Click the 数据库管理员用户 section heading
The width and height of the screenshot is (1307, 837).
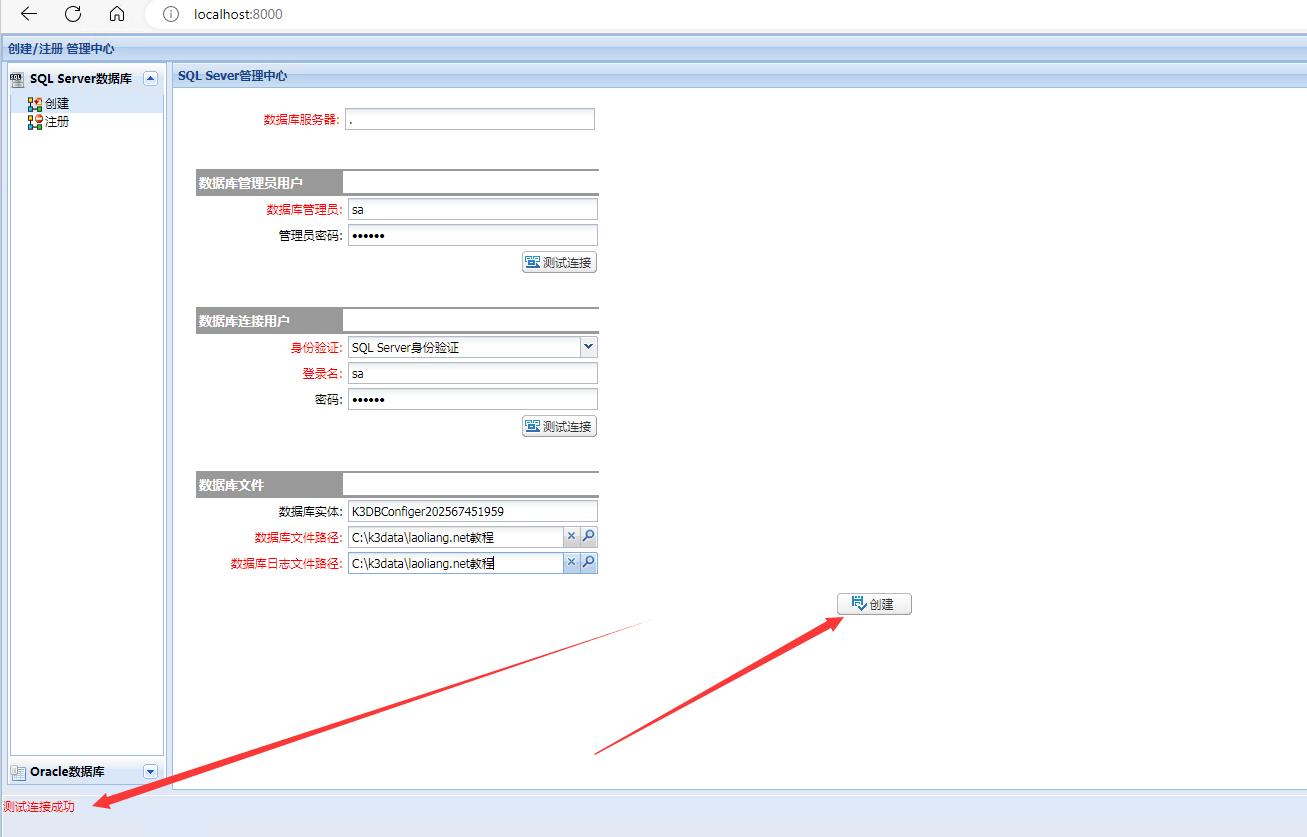(x=250, y=183)
